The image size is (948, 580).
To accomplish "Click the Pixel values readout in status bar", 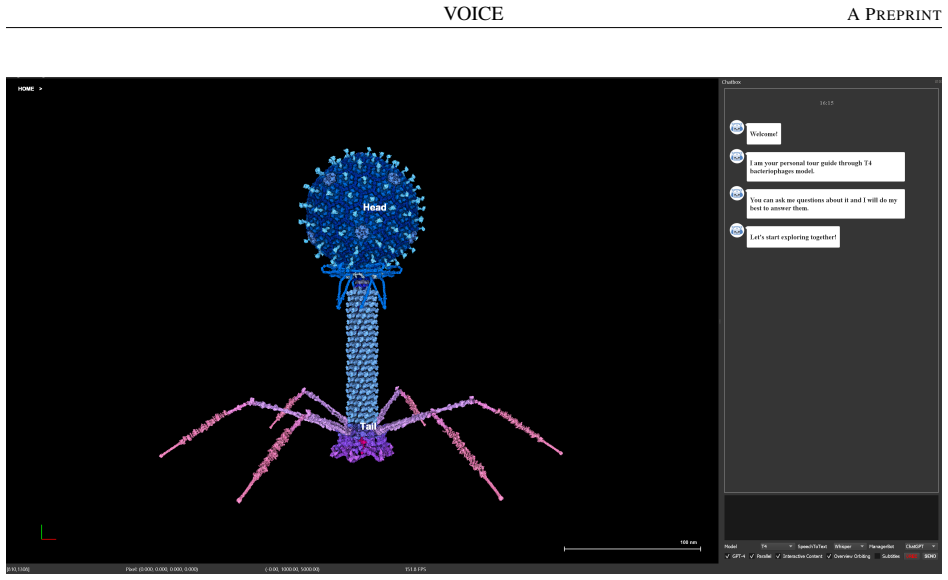I will coord(161,569).
